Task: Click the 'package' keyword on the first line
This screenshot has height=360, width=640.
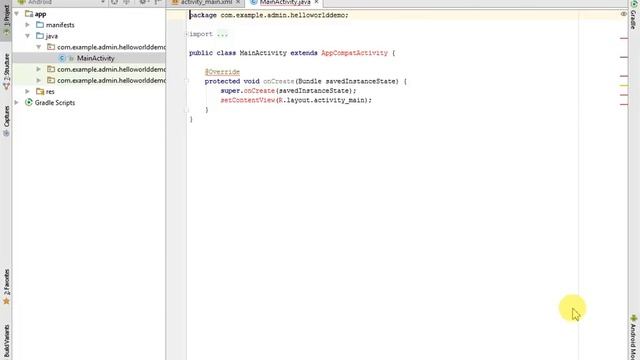Action: 203,15
